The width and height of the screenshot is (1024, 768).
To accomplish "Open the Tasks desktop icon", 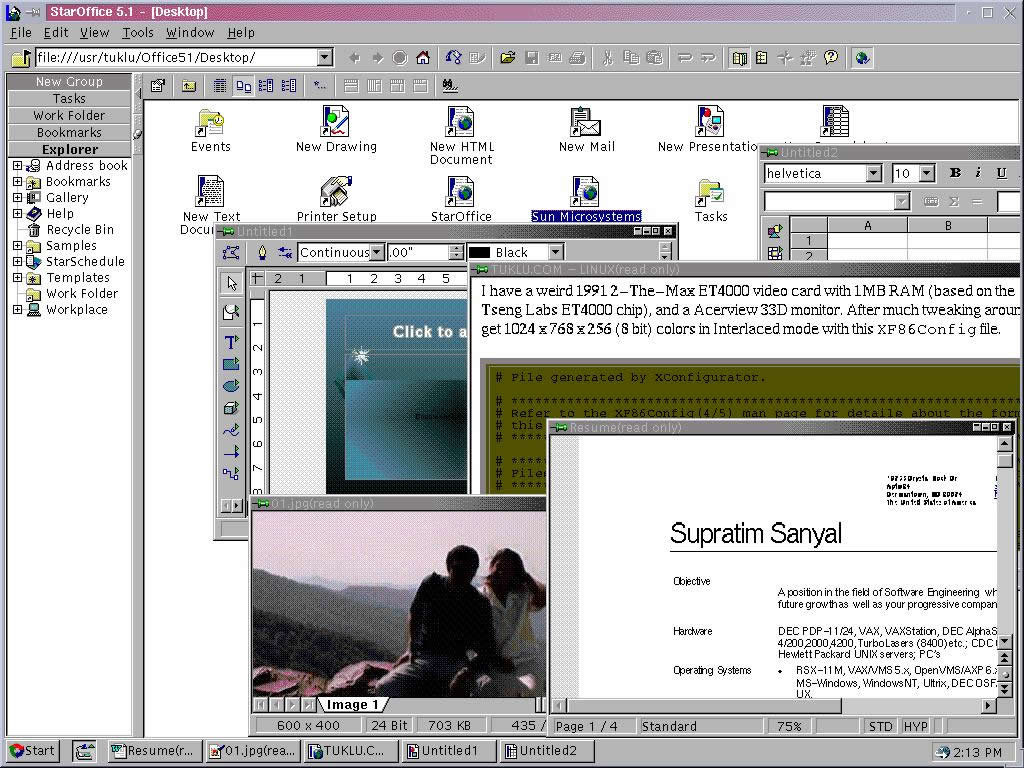I will (x=711, y=199).
